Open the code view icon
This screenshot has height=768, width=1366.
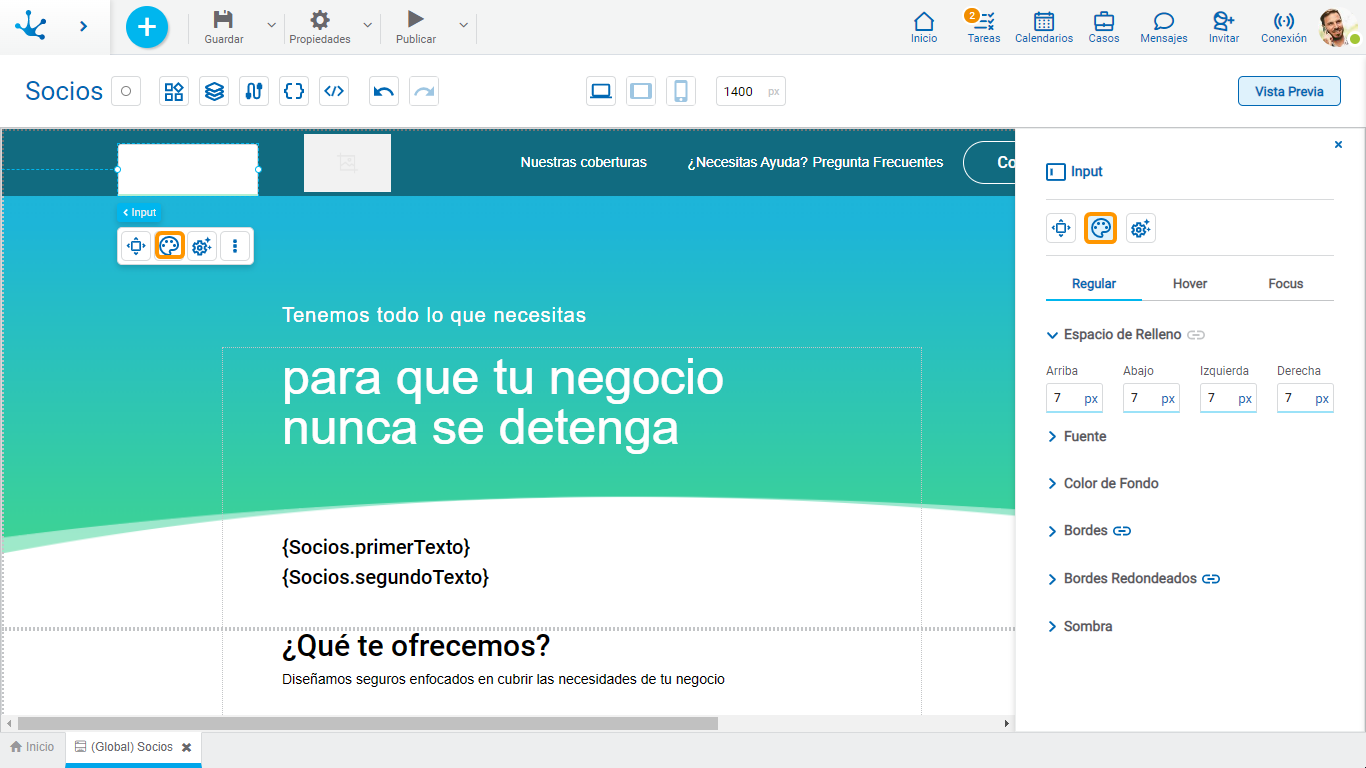pos(334,91)
